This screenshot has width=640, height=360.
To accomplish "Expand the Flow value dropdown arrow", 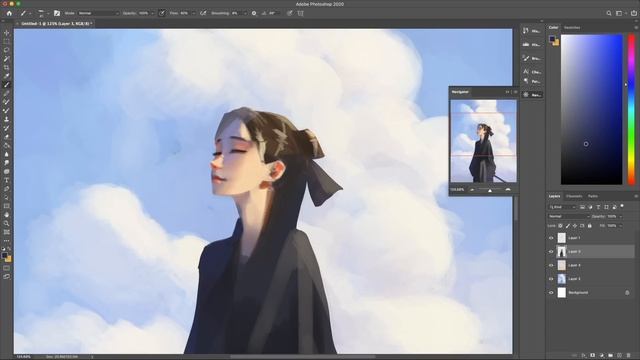I will [193, 13].
